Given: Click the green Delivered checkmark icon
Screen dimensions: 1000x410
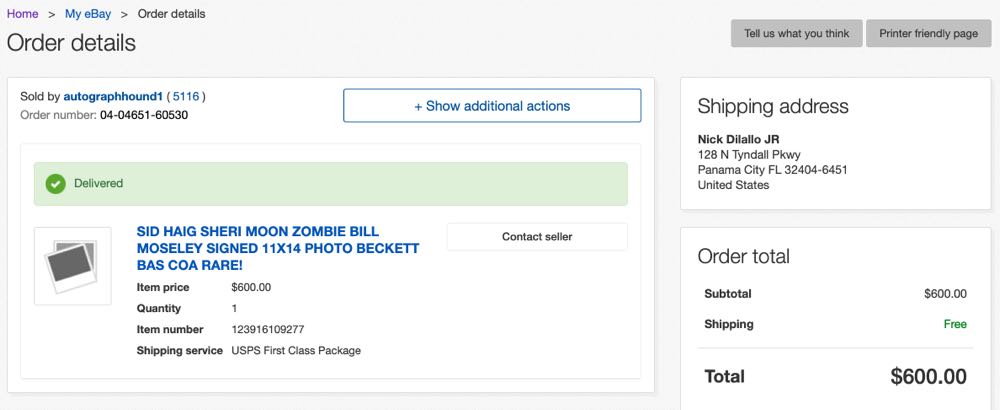Looking at the screenshot, I should tap(56, 183).
